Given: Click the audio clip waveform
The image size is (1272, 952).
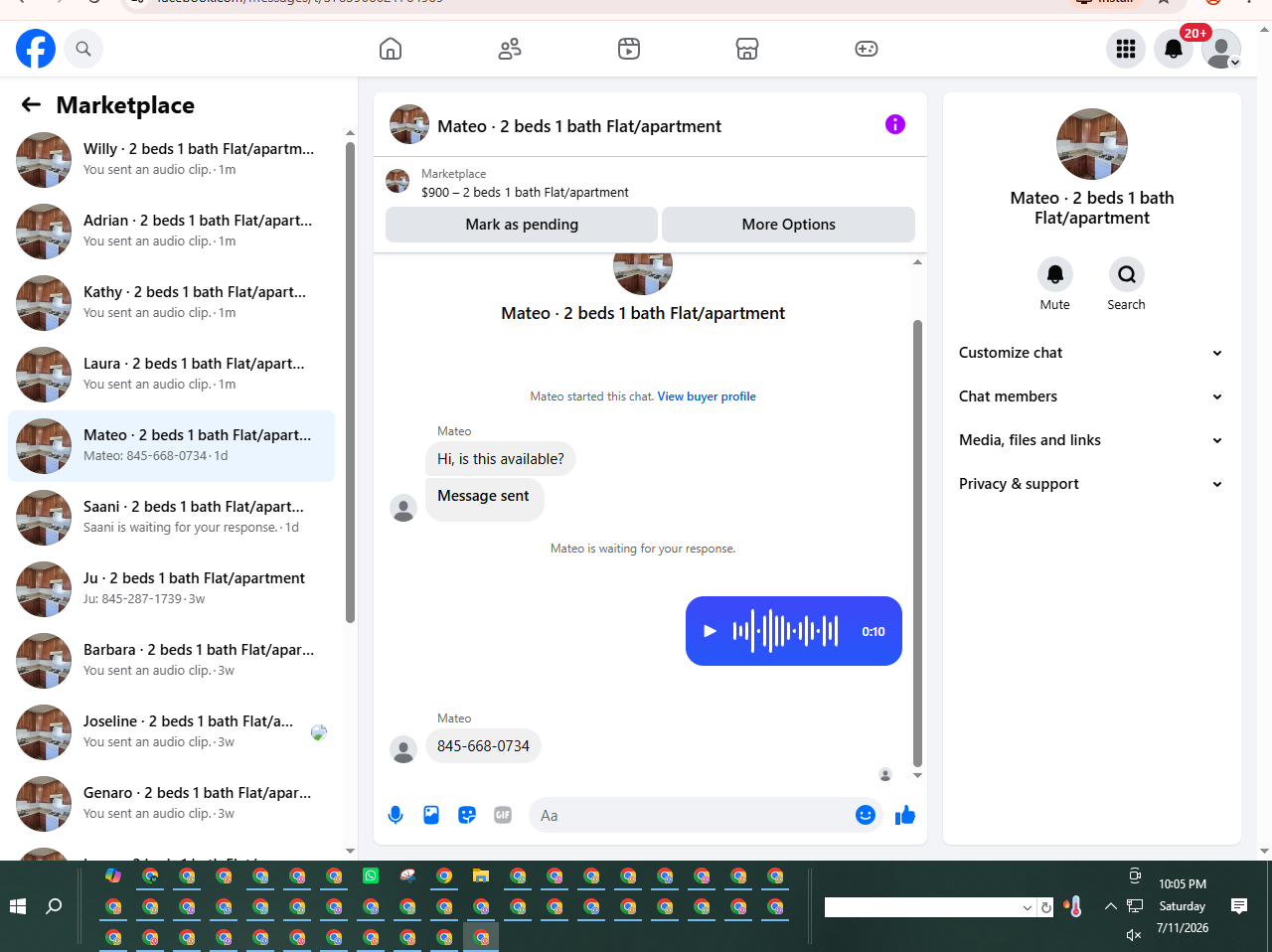Looking at the screenshot, I should coord(786,631).
